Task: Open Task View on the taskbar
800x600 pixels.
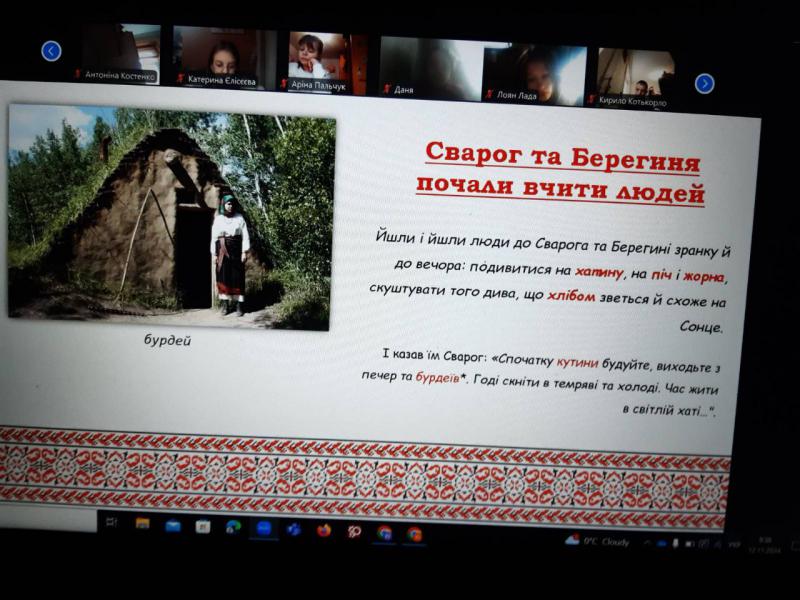Action: pyautogui.click(x=112, y=521)
